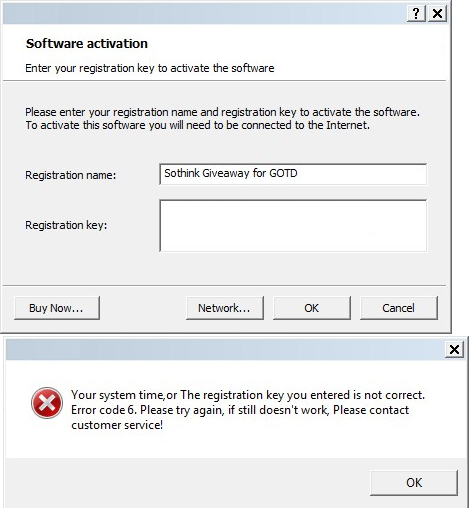Screen dimensions: 469x508
Task: Click the question mark help button
Action: click(x=416, y=13)
